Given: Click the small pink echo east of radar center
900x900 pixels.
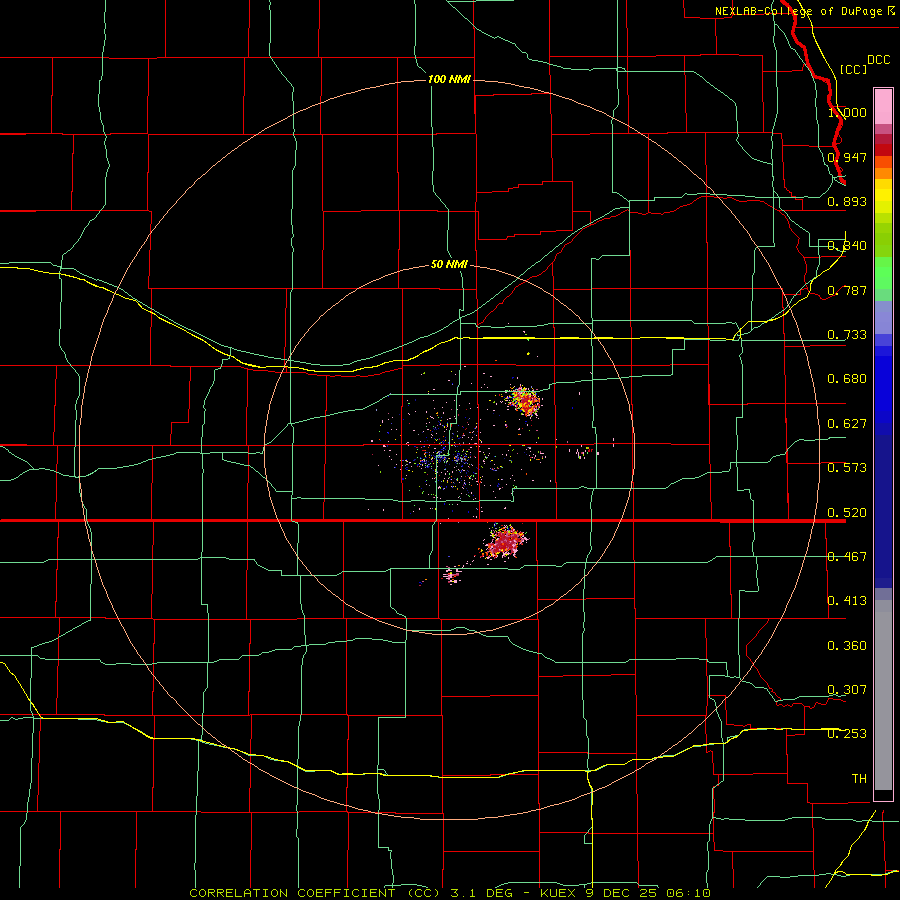Looking at the screenshot, I should (585, 452).
